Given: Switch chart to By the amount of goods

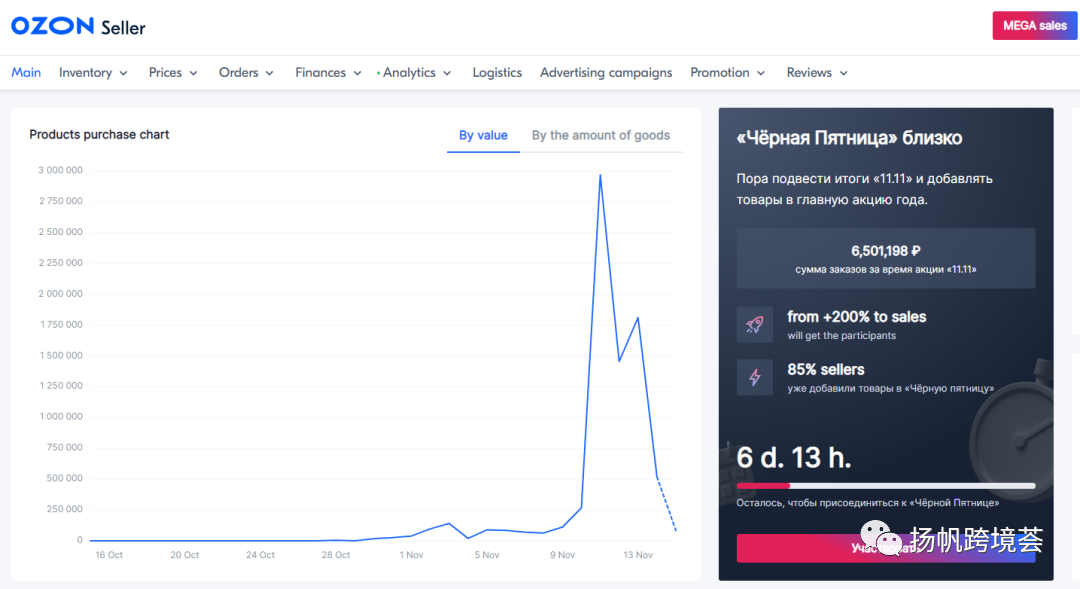Looking at the screenshot, I should 601,135.
